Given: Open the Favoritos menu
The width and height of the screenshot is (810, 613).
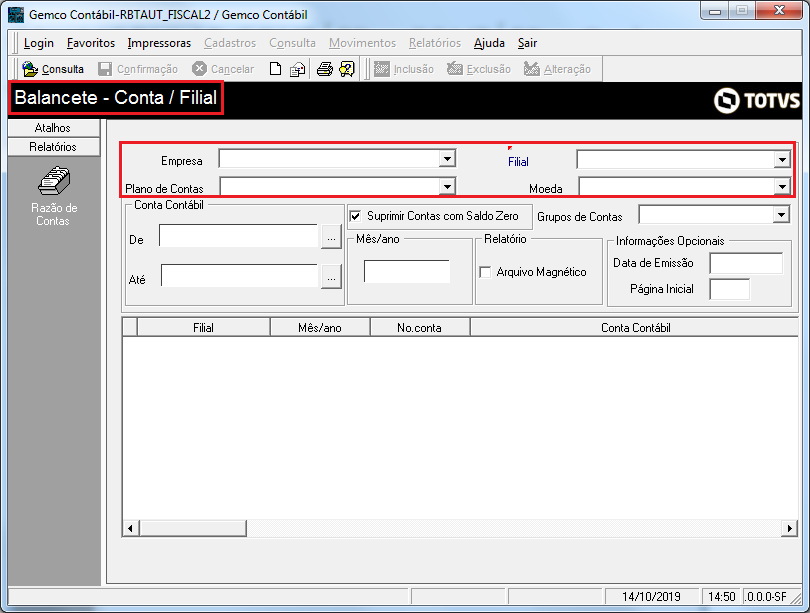Looking at the screenshot, I should [91, 43].
